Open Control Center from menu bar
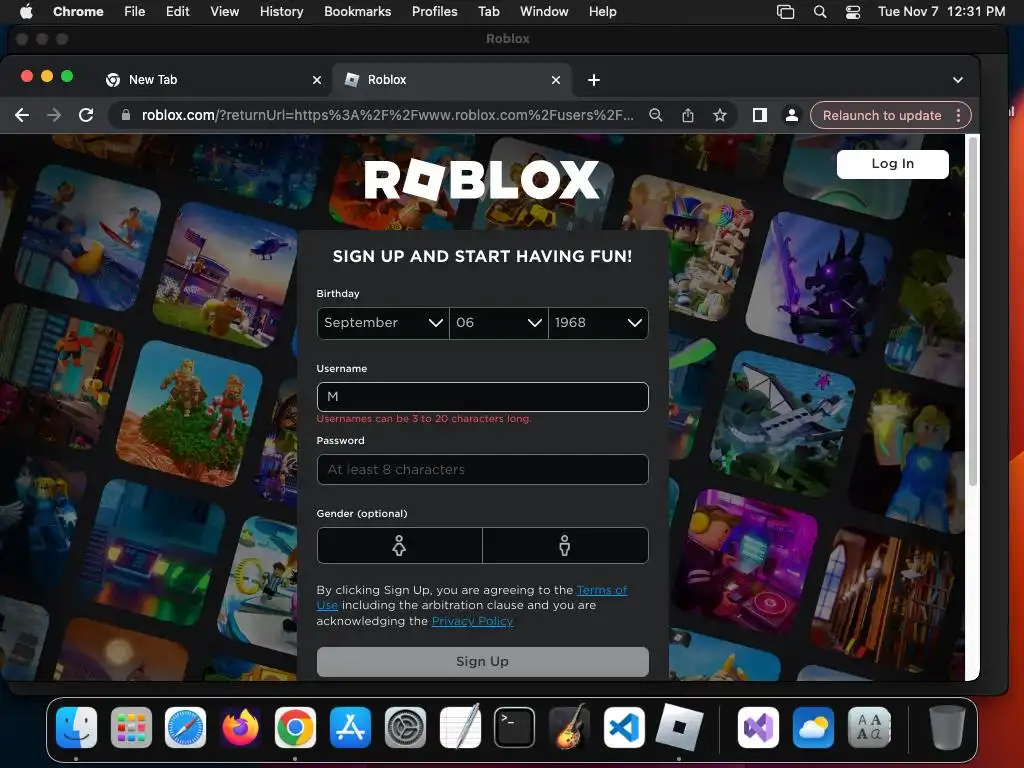 click(x=853, y=11)
